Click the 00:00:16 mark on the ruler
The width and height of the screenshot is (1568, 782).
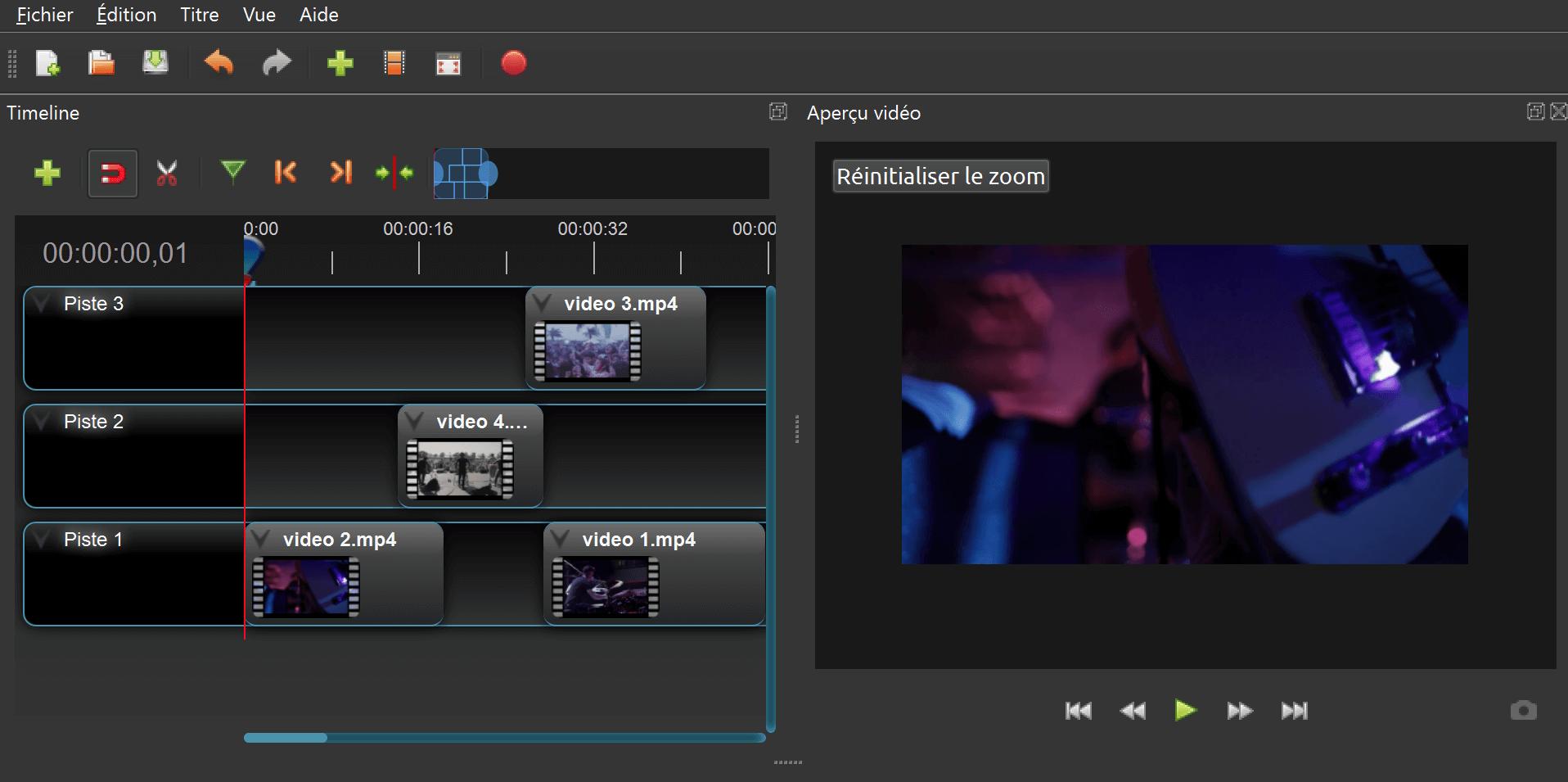pos(418,228)
